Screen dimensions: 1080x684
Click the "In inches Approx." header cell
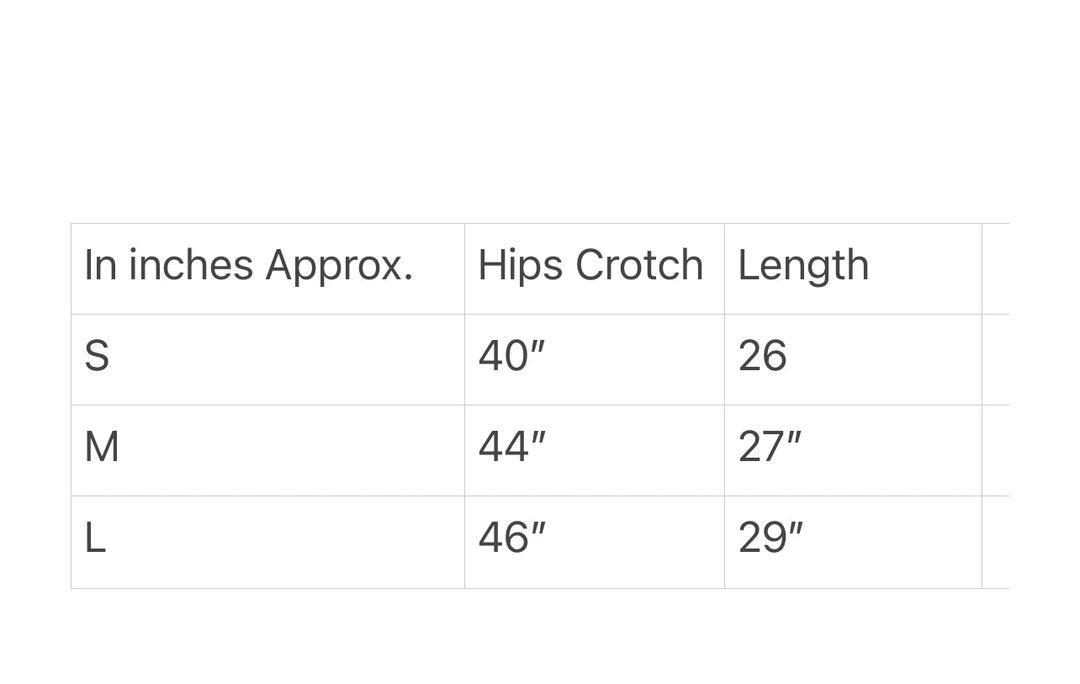coord(249,266)
